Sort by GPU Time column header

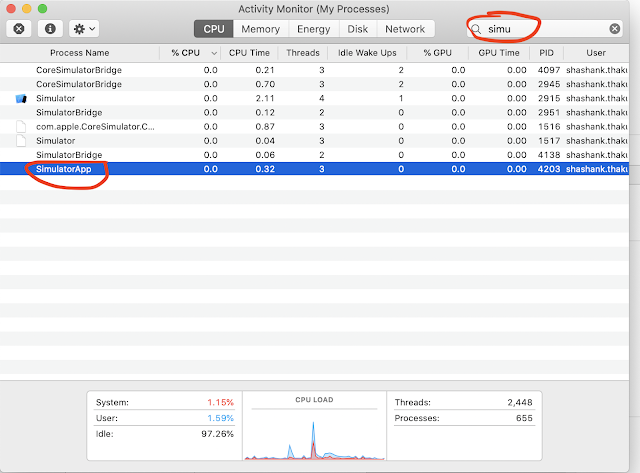pos(499,53)
